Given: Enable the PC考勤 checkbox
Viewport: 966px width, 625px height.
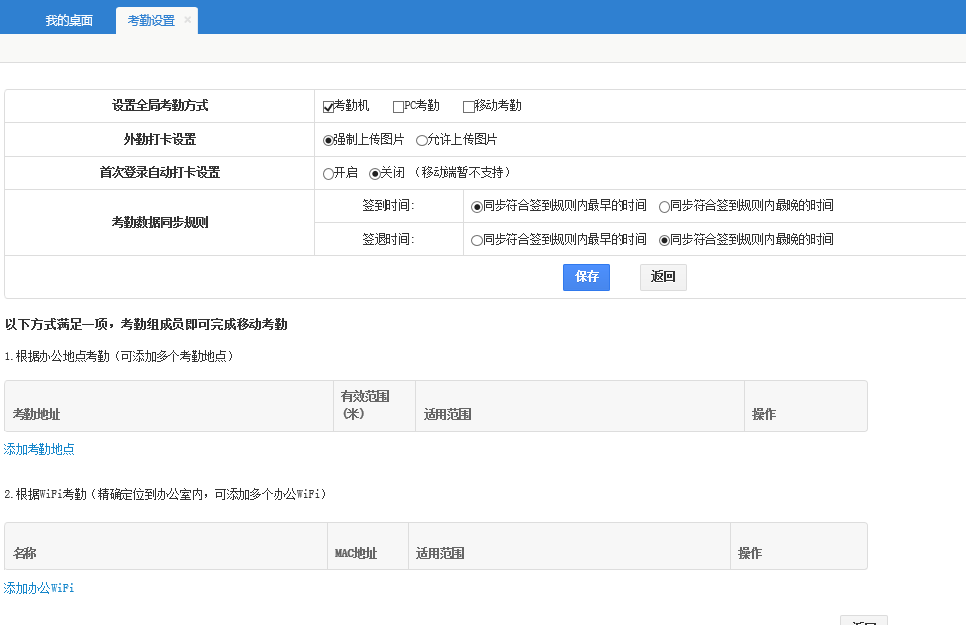Looking at the screenshot, I should (398, 107).
